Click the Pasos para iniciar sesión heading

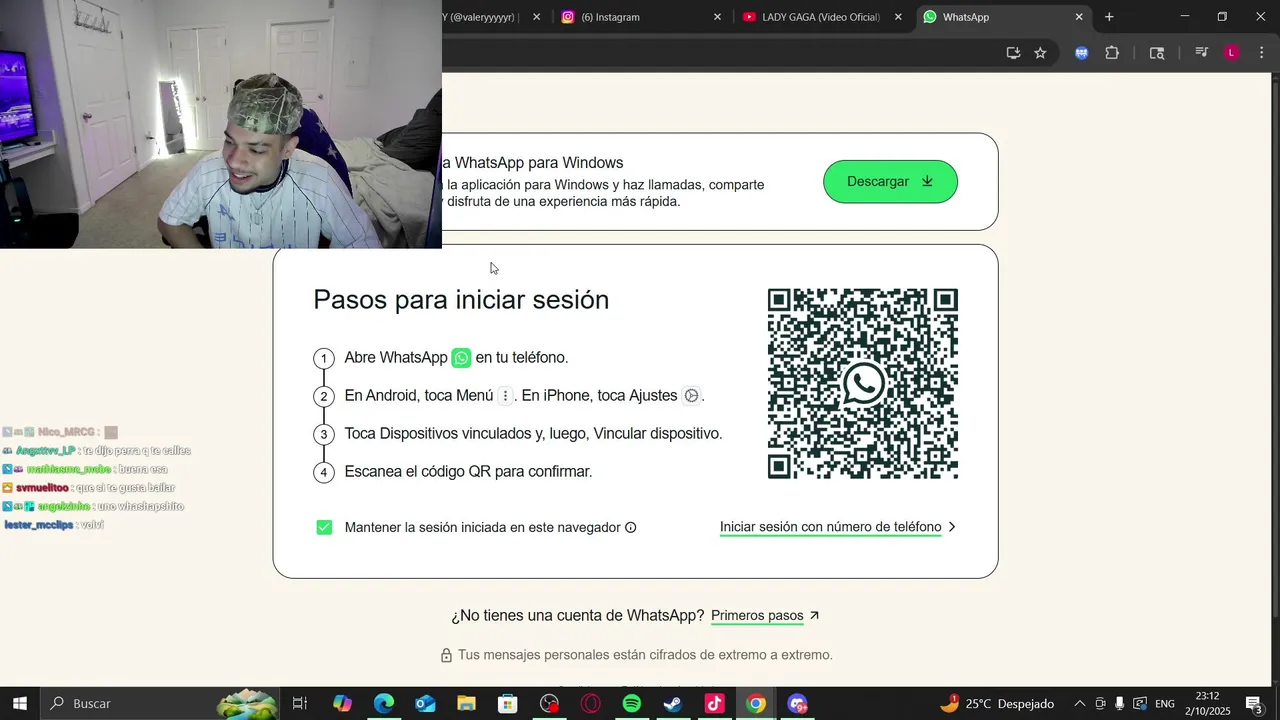(461, 300)
